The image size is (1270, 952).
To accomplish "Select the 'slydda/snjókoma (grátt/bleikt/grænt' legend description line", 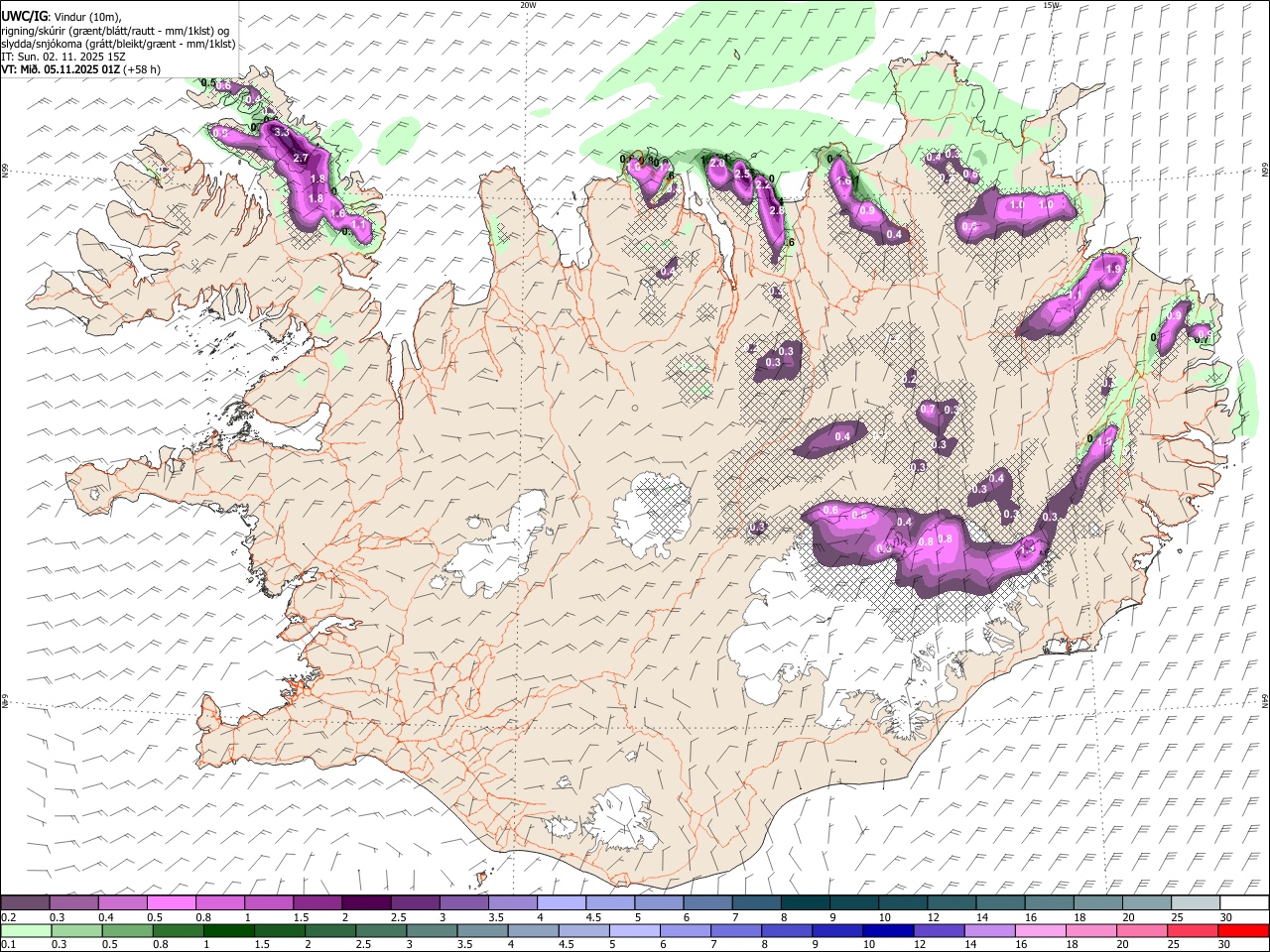I will pos(118,44).
